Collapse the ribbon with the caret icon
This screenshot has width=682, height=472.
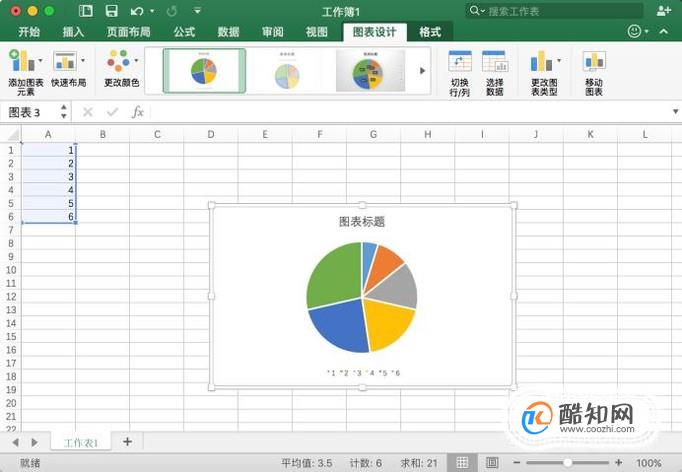tap(664, 31)
